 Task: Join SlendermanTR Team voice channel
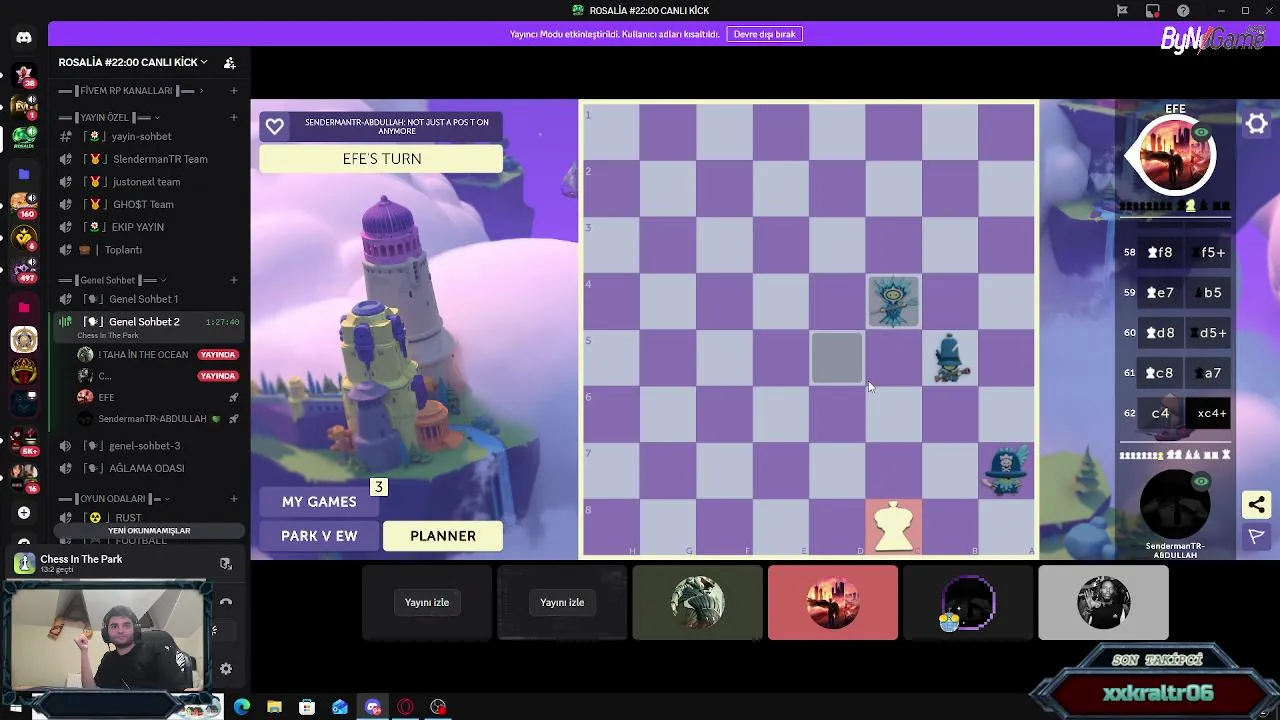pos(149,159)
